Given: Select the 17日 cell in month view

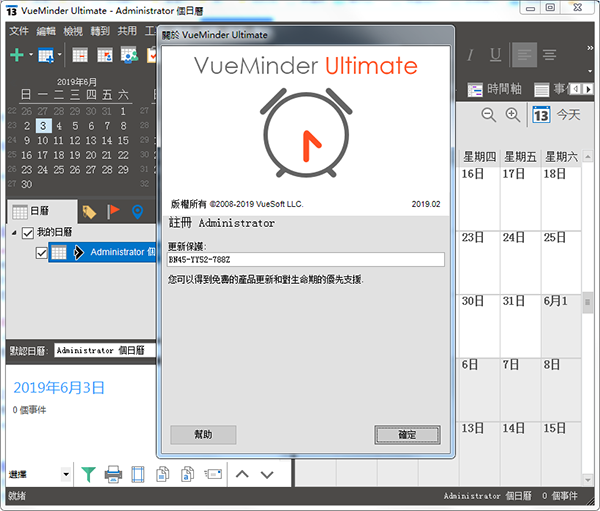Looking at the screenshot, I should pyautogui.click(x=521, y=199).
